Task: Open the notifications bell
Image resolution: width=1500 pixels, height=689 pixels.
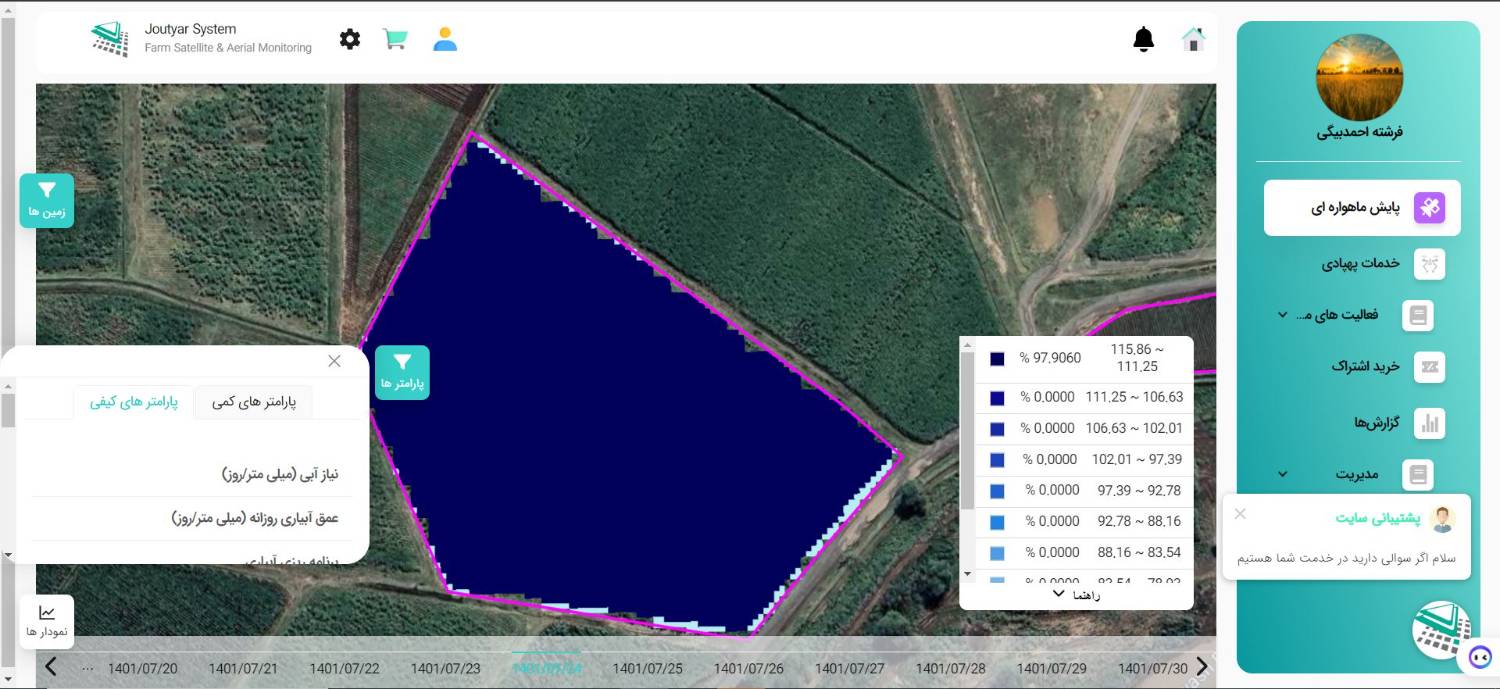Action: (1143, 39)
